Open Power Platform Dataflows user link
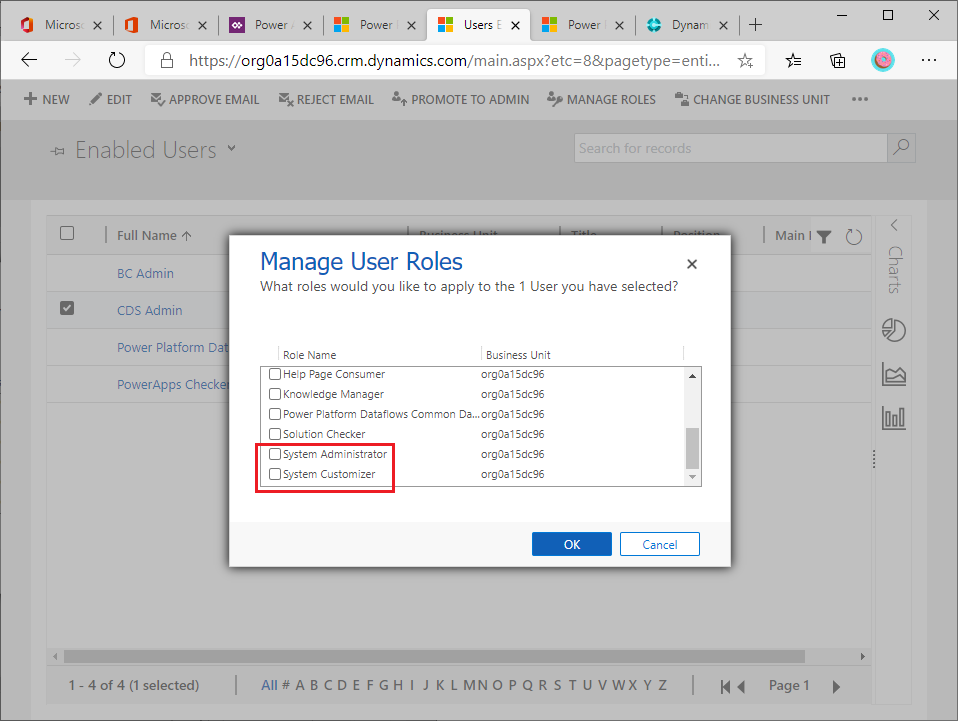Image resolution: width=958 pixels, height=721 pixels. pyautogui.click(x=172, y=347)
